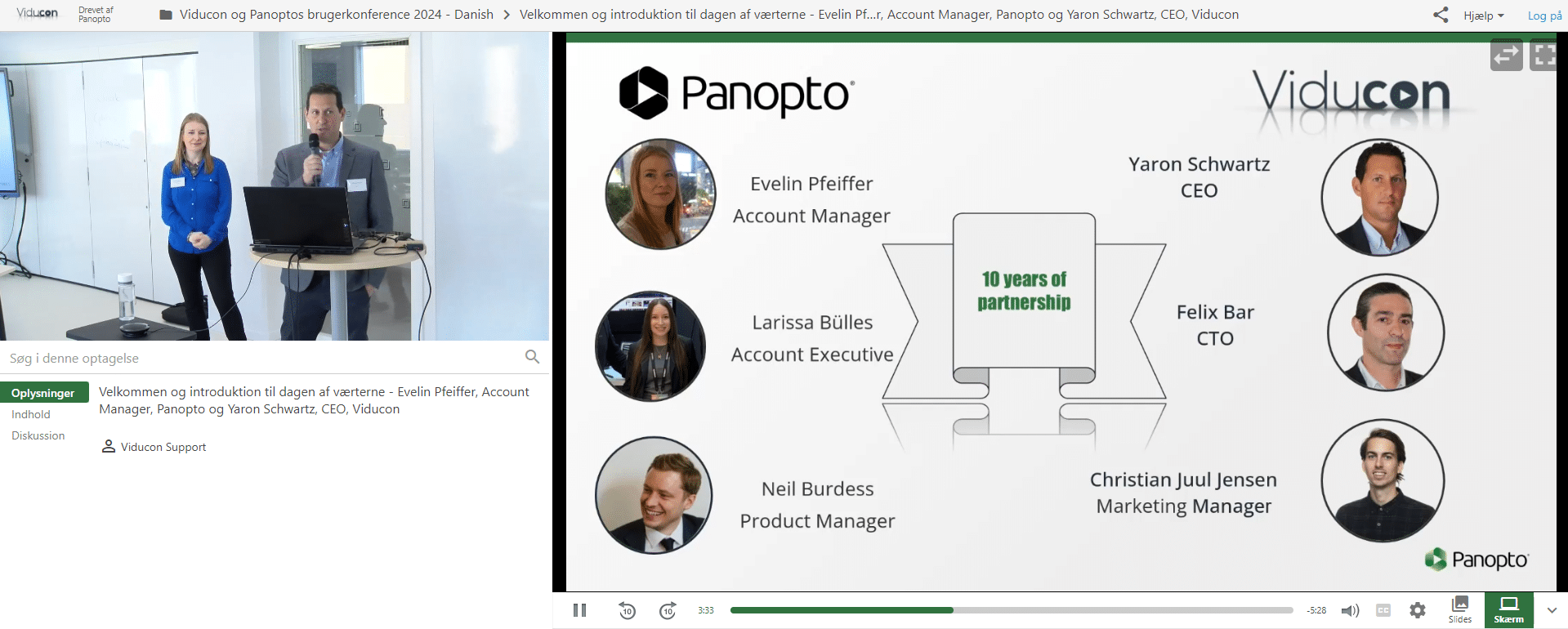This screenshot has height=629, width=1568.
Task: Open the player settings gear
Action: [x=1418, y=610]
